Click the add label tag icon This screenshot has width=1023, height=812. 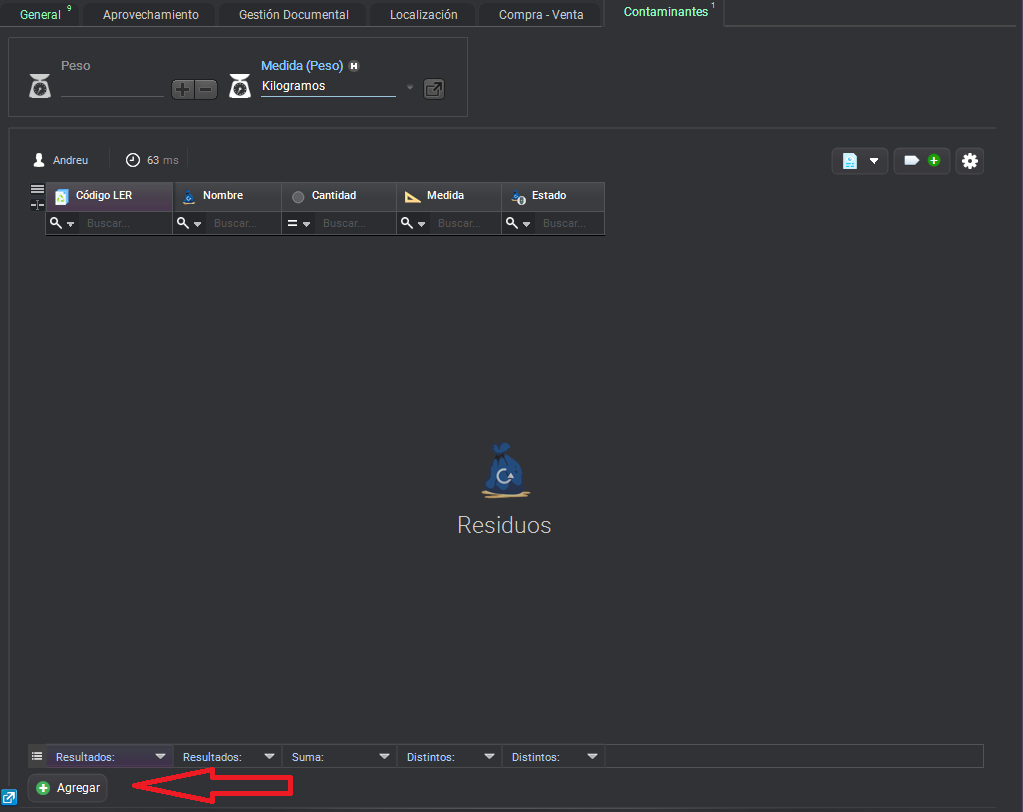coord(921,161)
